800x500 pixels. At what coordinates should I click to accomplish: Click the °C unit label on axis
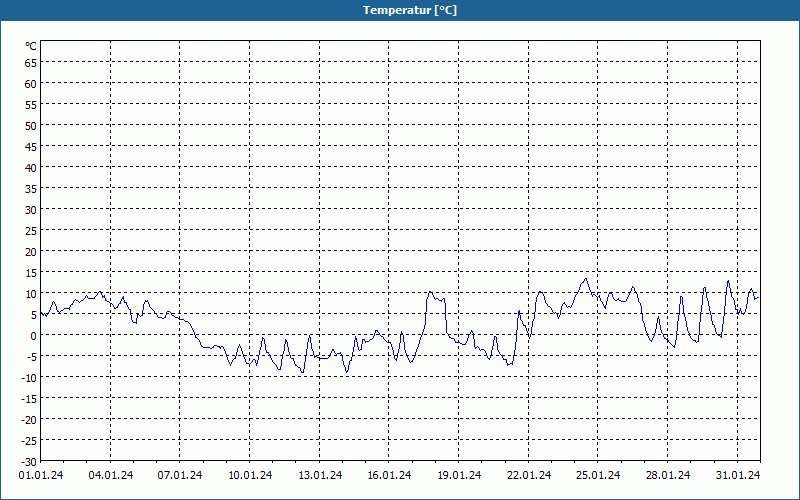pos(31,46)
